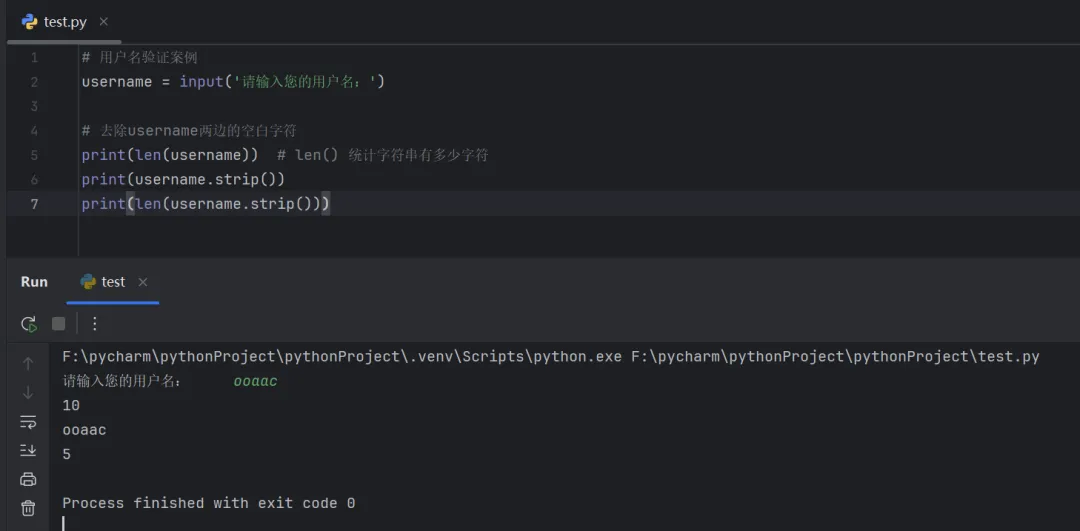
Task: Place cursor on the username = input line
Action: pyautogui.click(x=233, y=82)
